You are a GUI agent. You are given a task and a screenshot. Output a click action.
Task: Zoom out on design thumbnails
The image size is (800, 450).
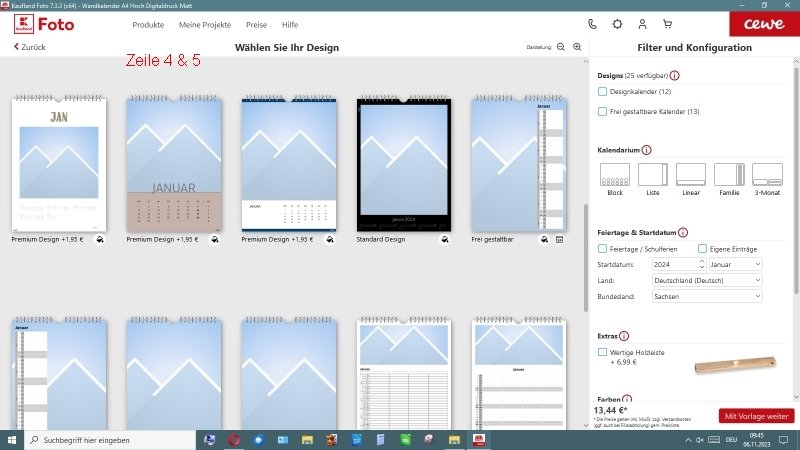[561, 47]
